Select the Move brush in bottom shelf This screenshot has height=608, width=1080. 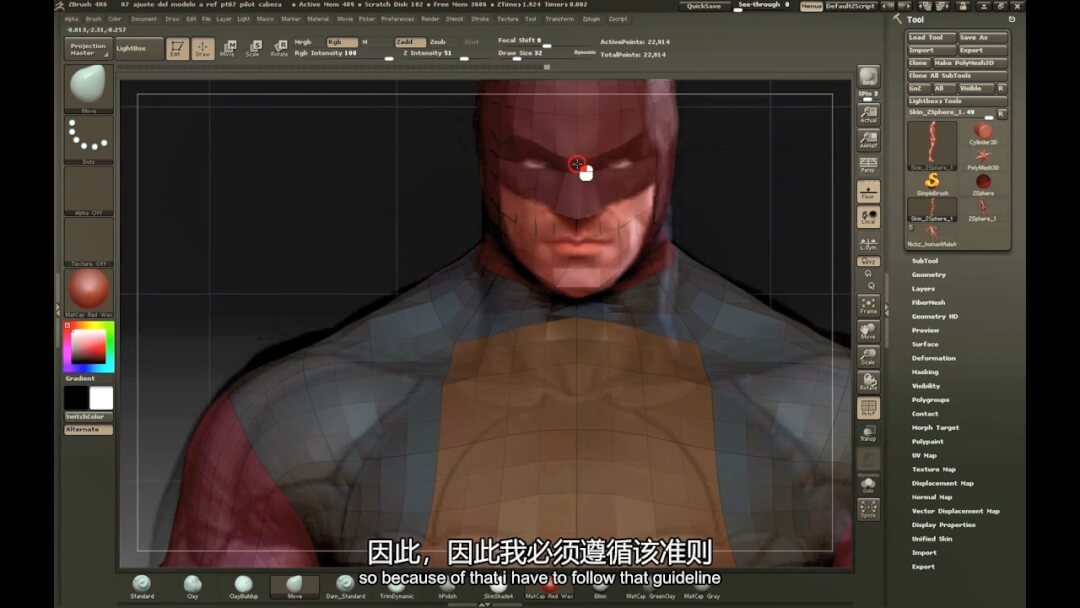294,587
